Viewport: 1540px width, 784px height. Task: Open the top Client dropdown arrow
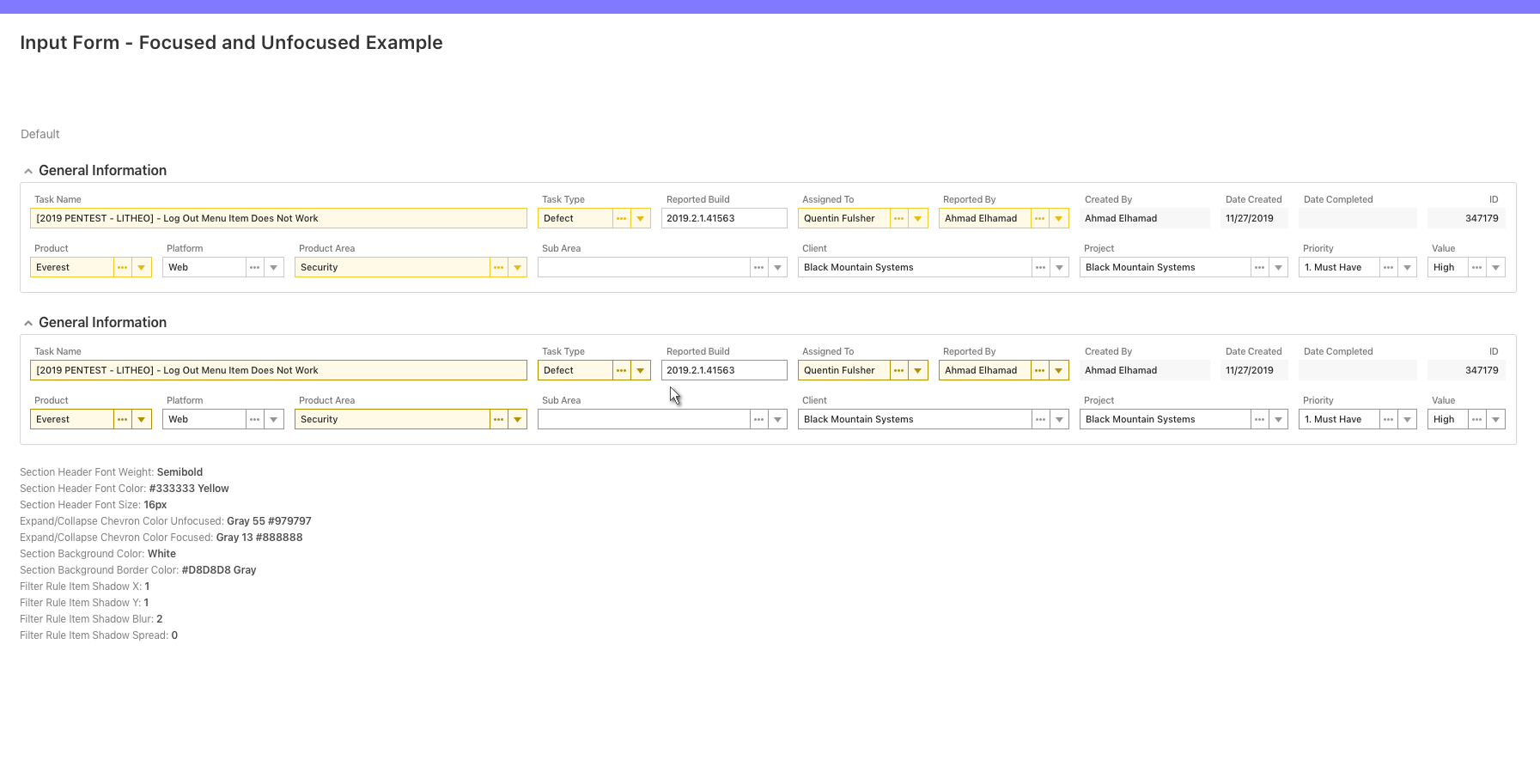pyautogui.click(x=1060, y=267)
